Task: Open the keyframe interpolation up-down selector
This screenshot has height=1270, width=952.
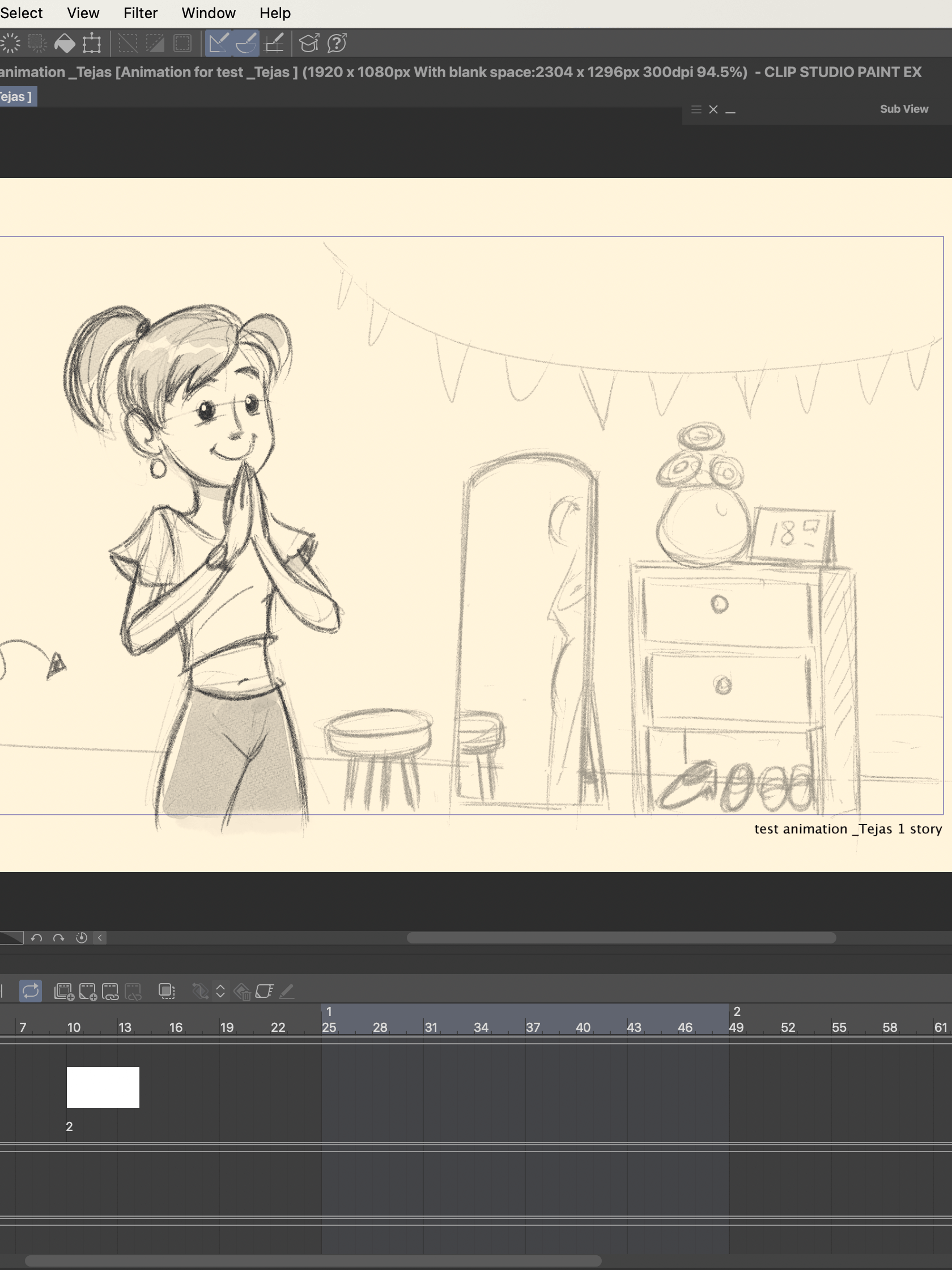Action: [220, 991]
